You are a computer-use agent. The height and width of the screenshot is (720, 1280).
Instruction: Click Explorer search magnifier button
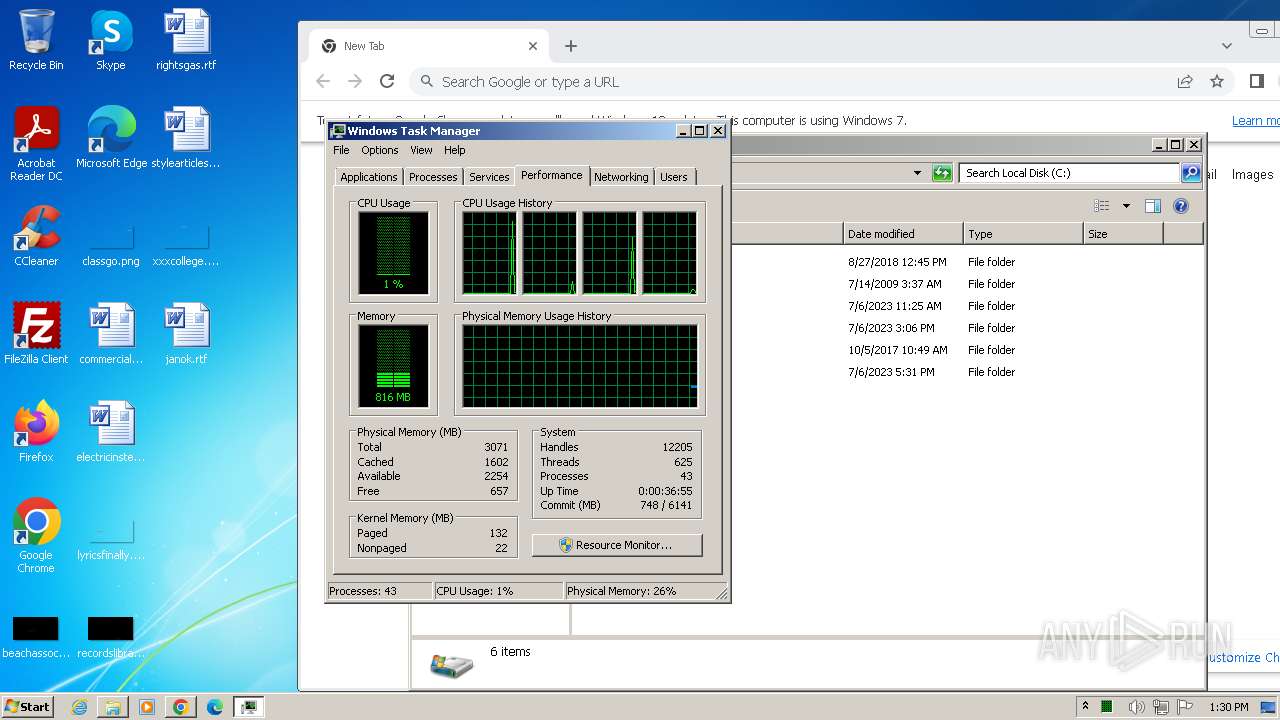pos(1191,173)
